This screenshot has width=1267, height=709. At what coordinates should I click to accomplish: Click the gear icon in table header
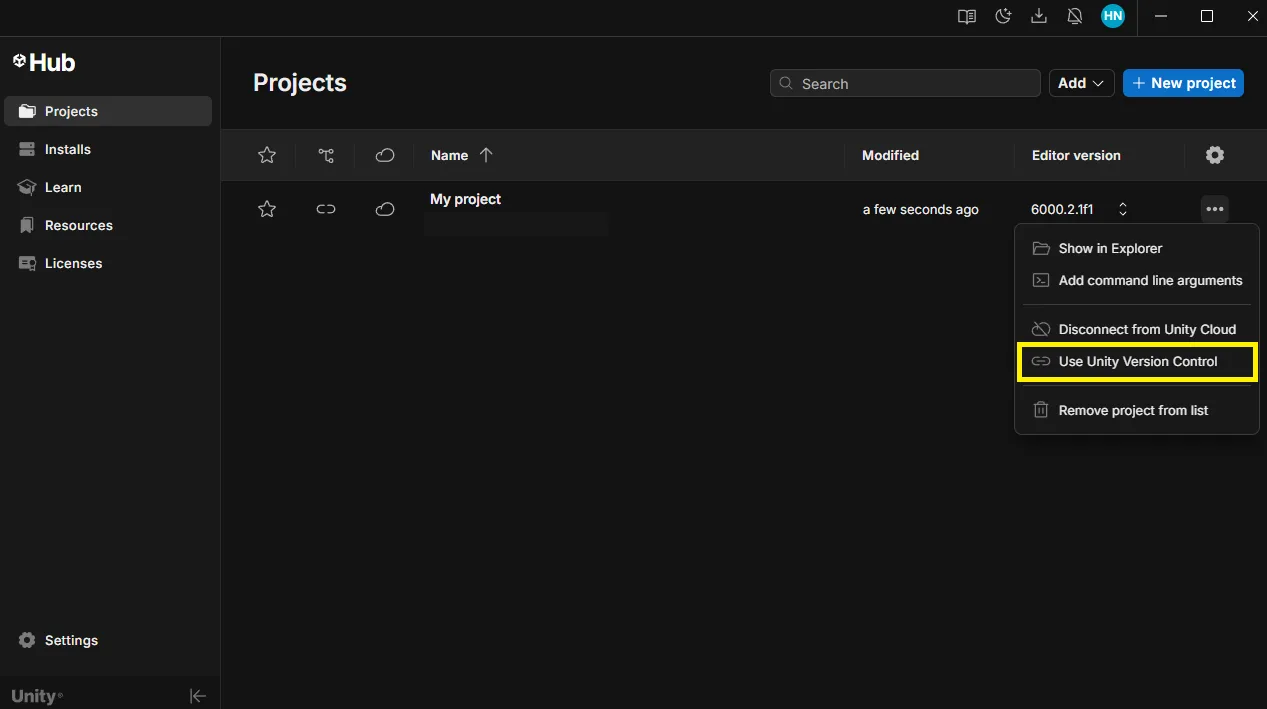coord(1214,155)
